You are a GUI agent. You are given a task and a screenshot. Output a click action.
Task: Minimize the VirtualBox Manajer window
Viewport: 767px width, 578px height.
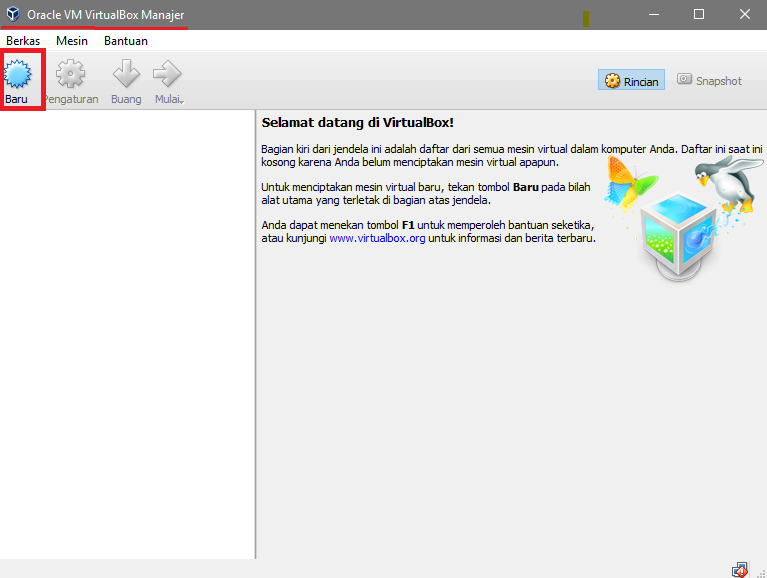point(654,15)
